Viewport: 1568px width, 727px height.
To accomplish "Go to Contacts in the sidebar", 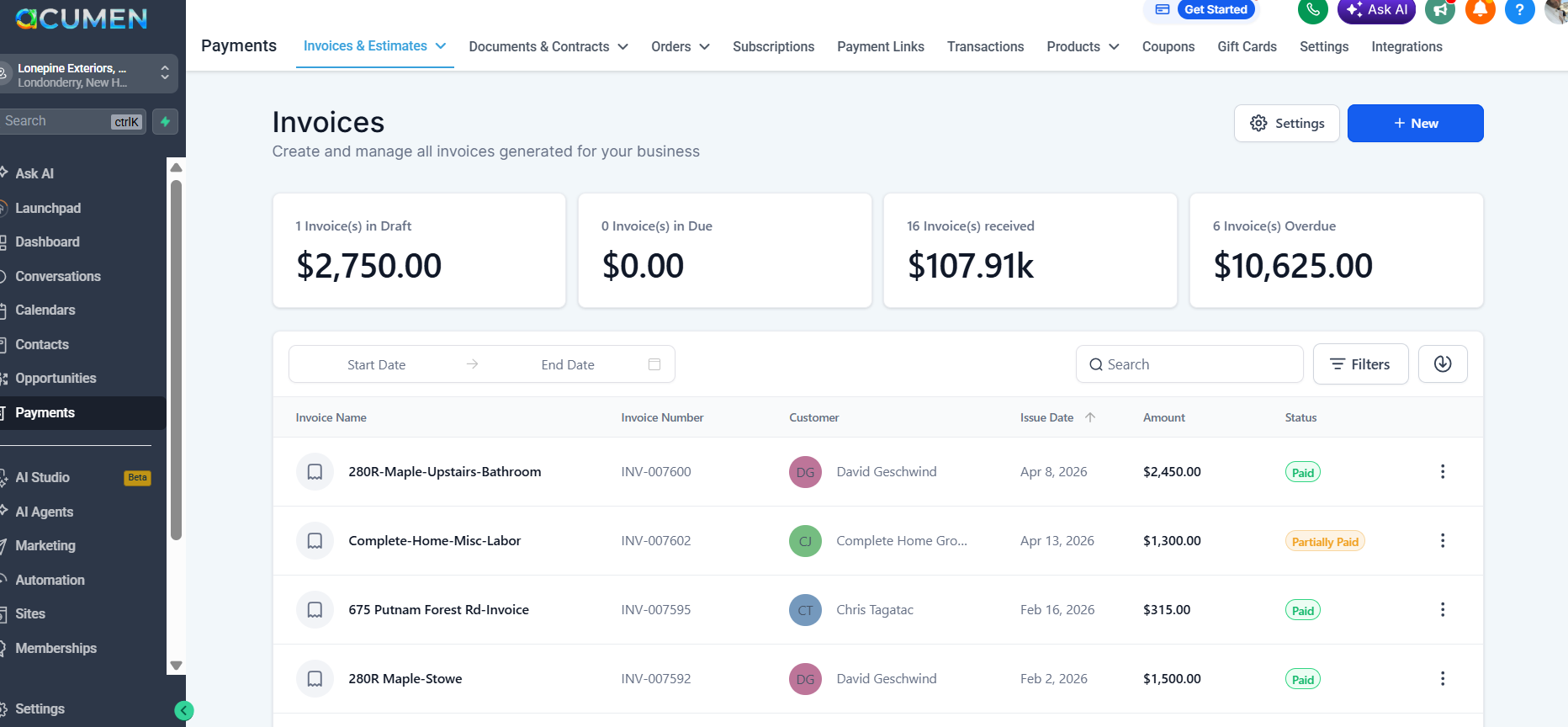I will click(x=42, y=345).
